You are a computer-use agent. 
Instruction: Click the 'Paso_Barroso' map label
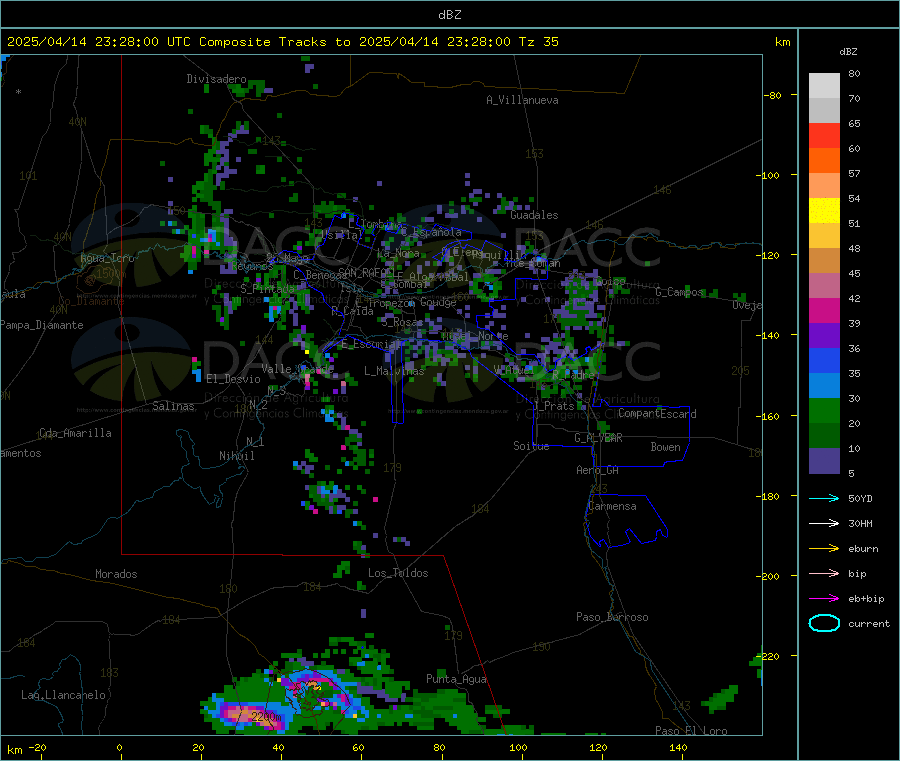(x=612, y=617)
